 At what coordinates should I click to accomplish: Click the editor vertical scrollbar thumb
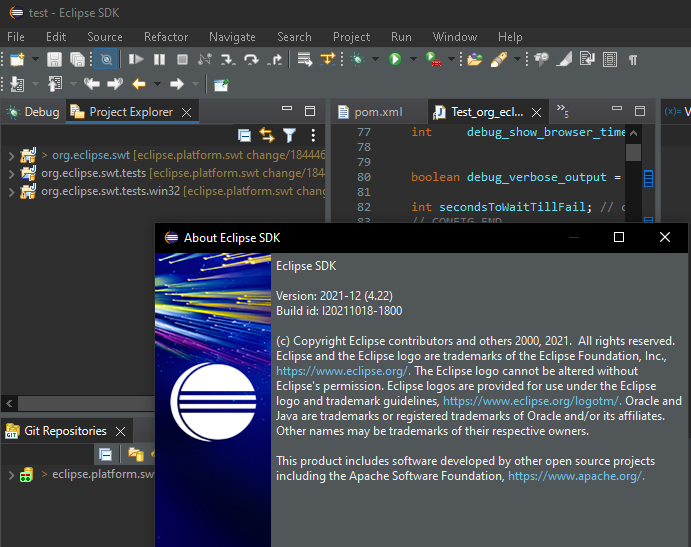tap(633, 153)
